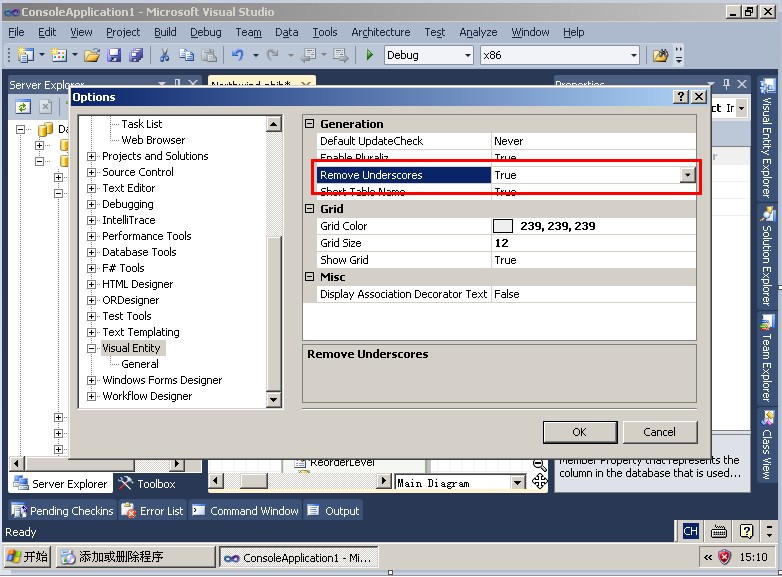782x577 pixels.
Task: Switch to the Toolbox tab
Action: point(147,484)
